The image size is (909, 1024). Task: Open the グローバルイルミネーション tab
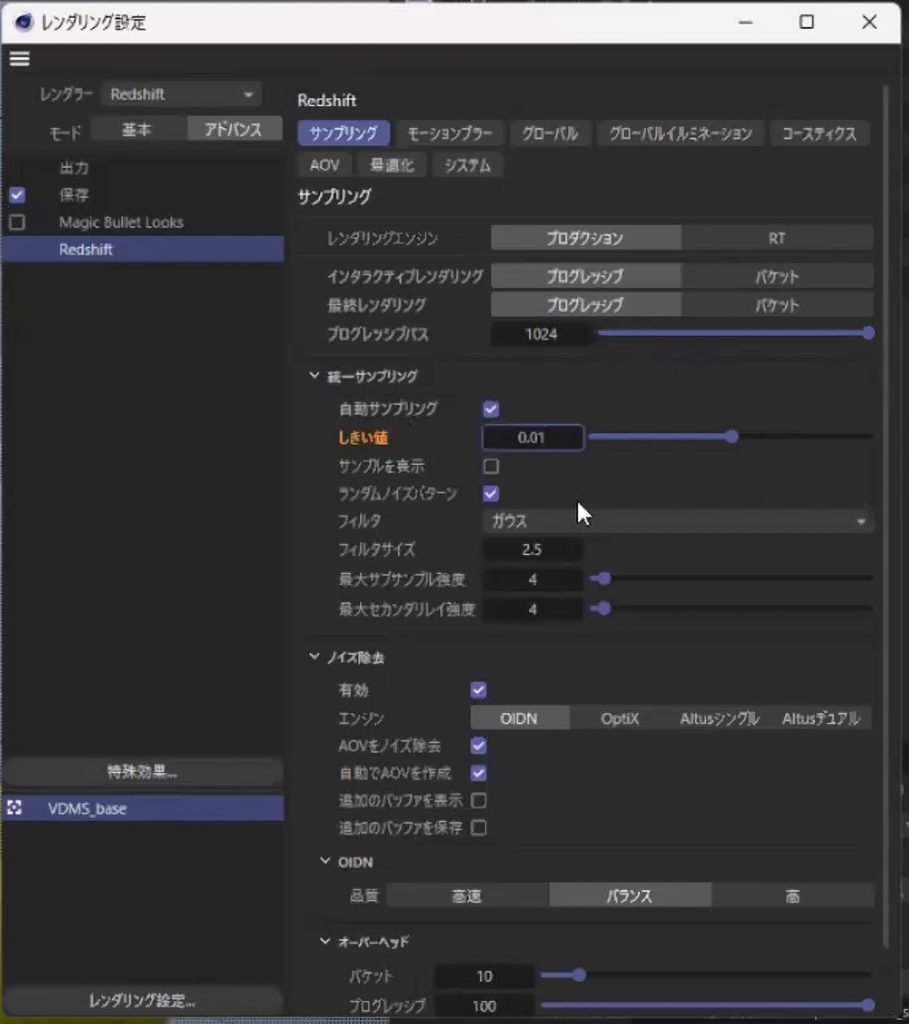click(680, 134)
